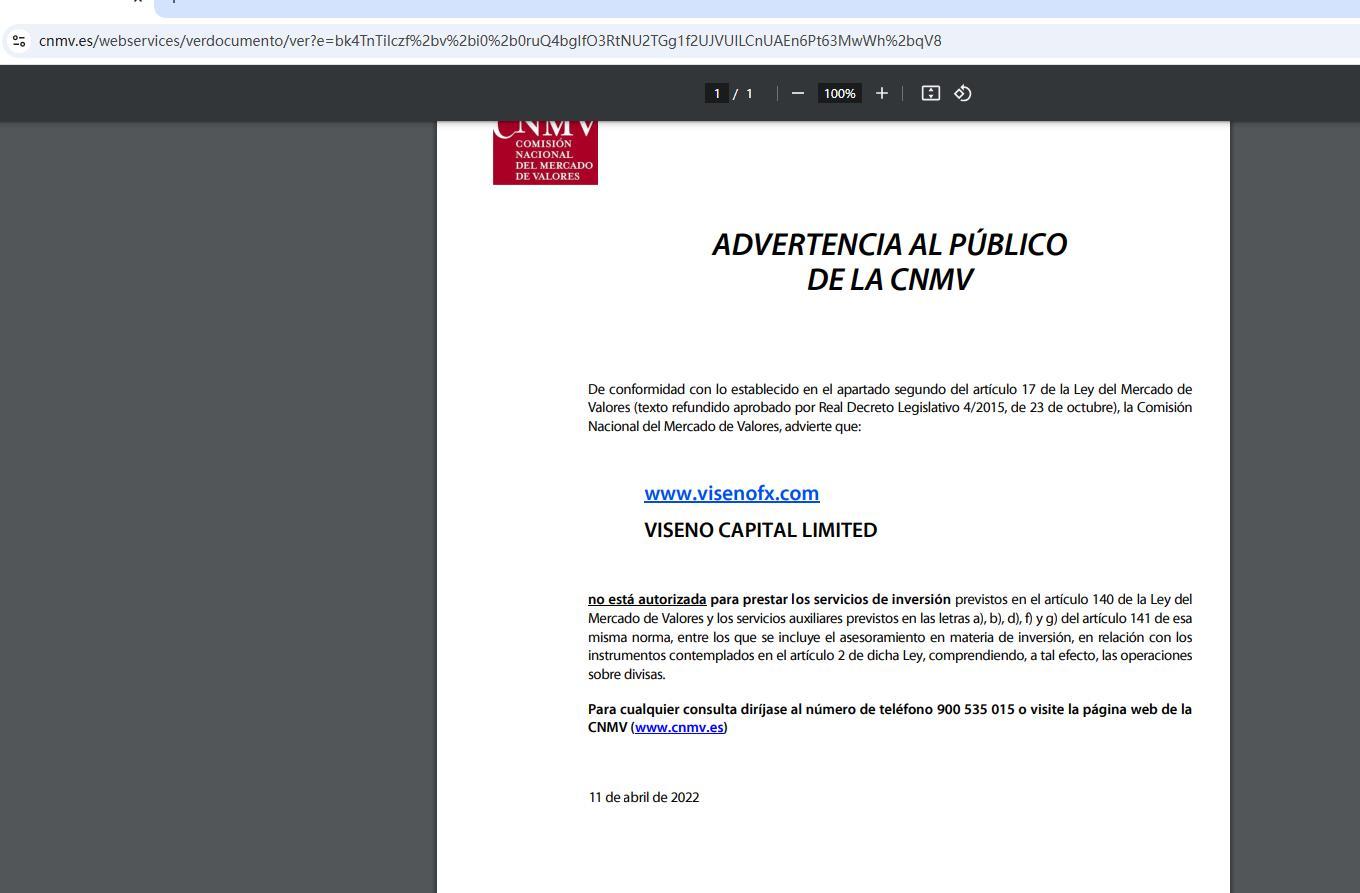Click the cnmv.es URL address bar
1360x893 pixels.
coord(490,41)
